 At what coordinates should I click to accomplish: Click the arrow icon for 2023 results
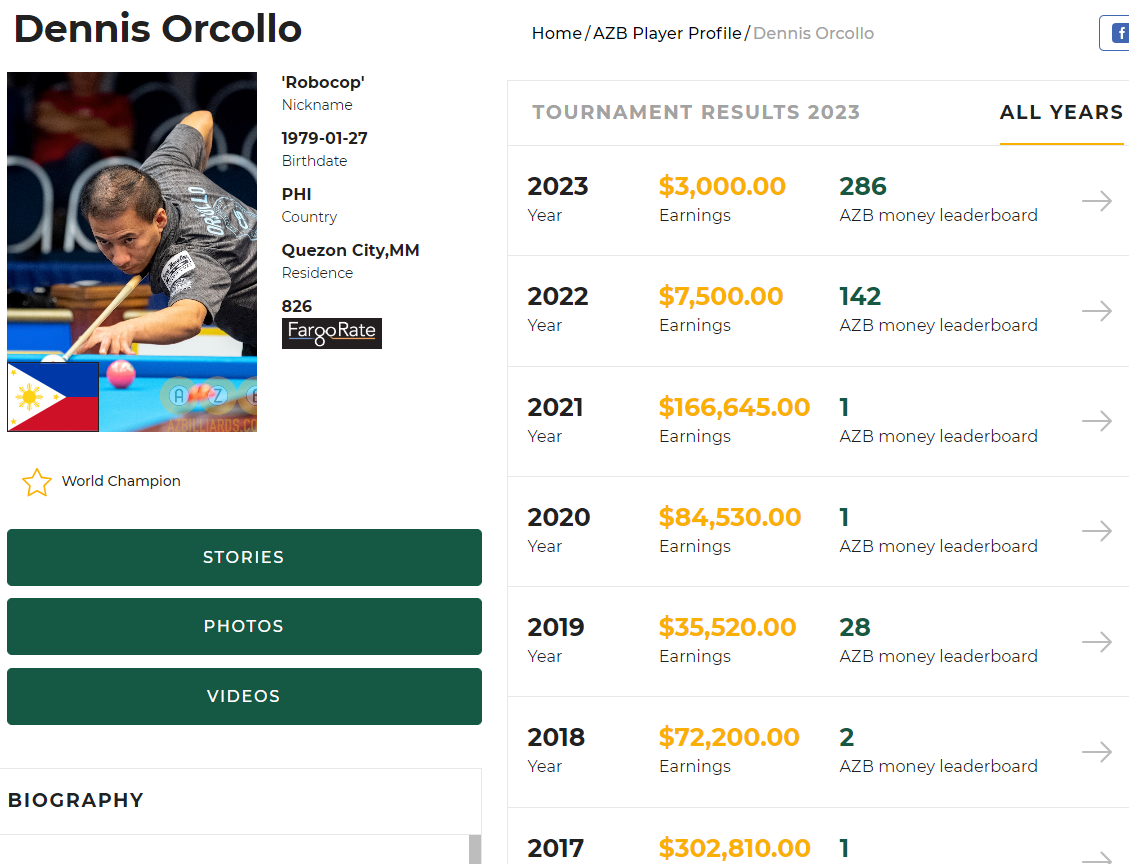pos(1096,201)
